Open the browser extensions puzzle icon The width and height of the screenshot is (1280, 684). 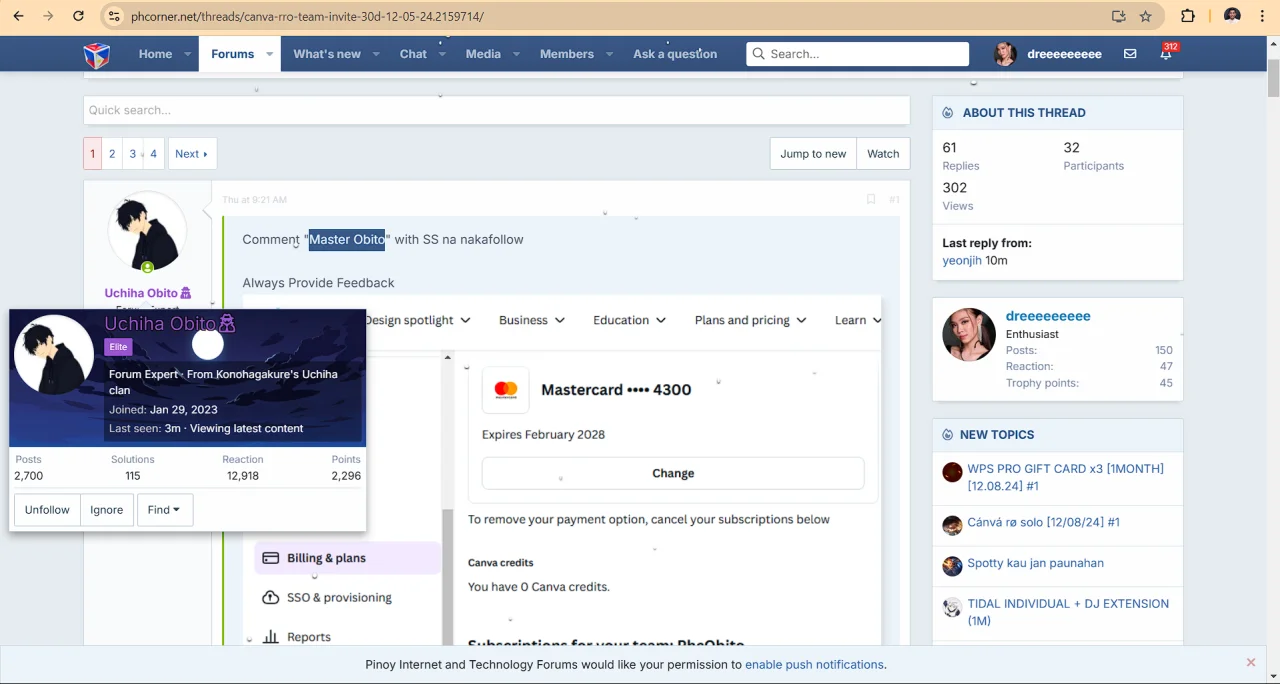tap(1188, 16)
